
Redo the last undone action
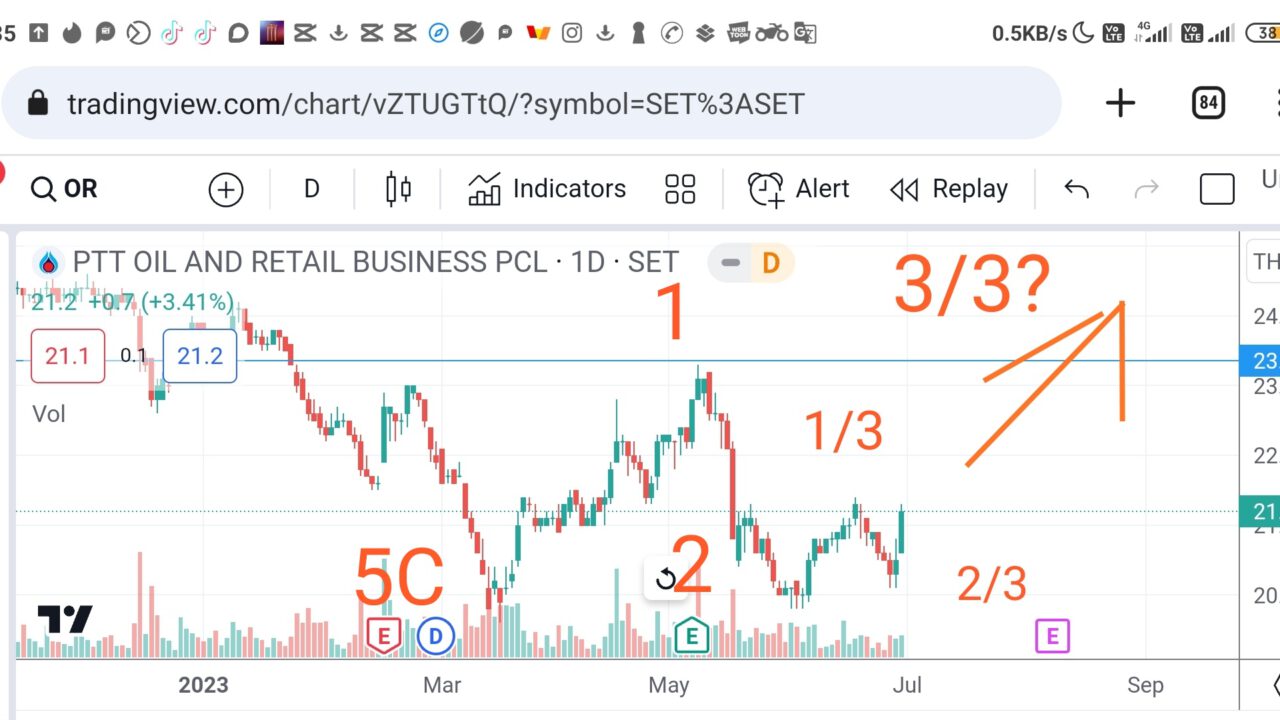(1146, 188)
